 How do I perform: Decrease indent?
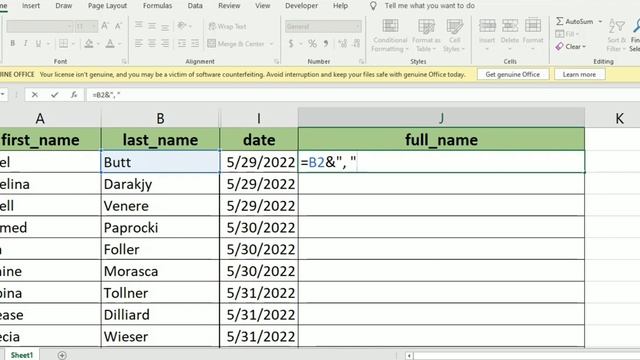(x=182, y=43)
